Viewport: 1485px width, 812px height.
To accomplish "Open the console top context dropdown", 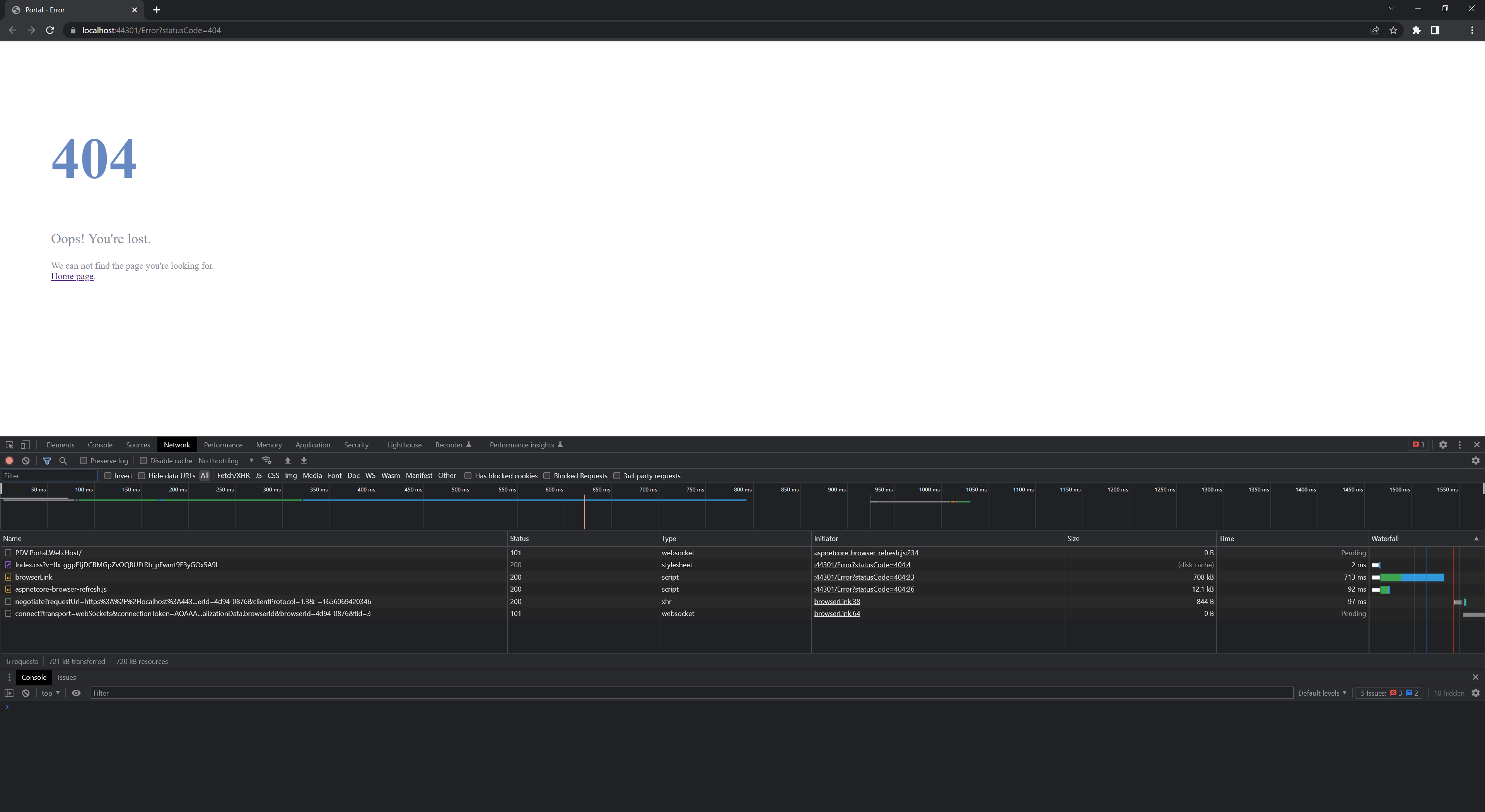I will pos(51,693).
